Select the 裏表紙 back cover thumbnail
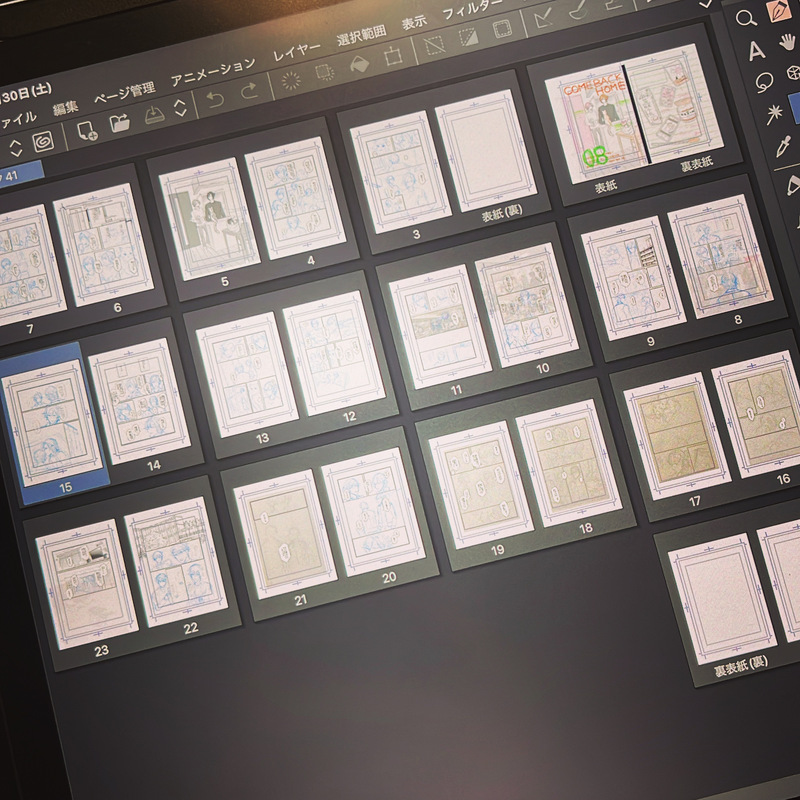This screenshot has height=800, width=800. point(675,104)
